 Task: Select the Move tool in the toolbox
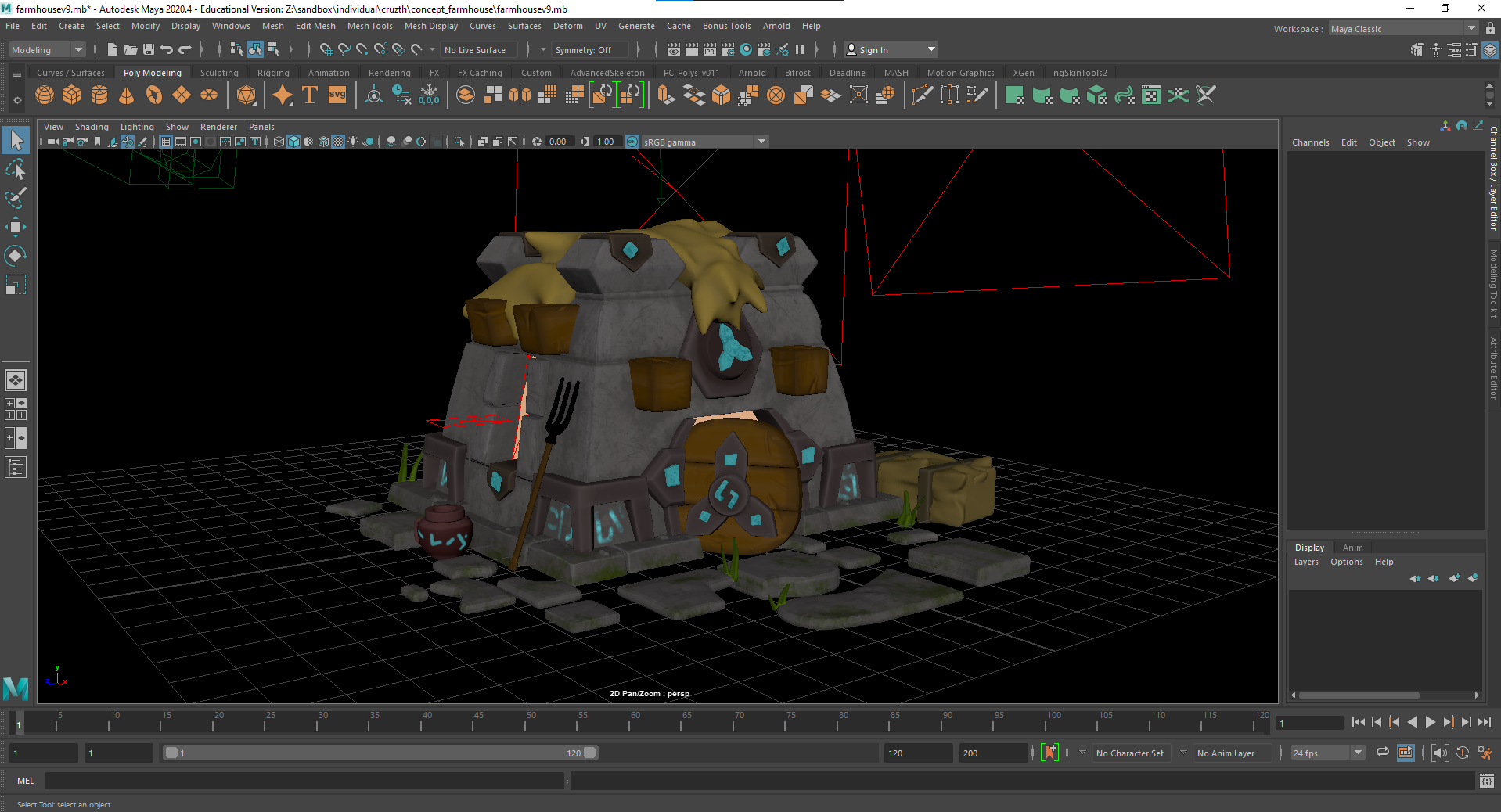click(15, 228)
